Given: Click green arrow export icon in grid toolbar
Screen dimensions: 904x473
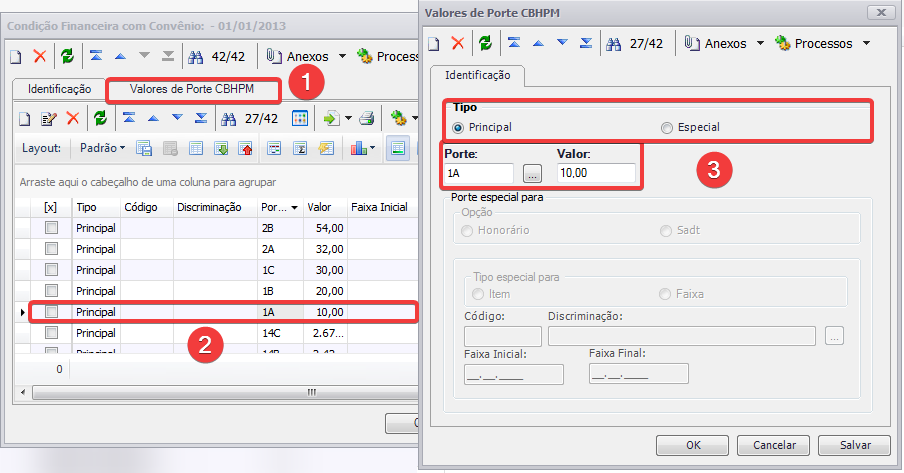Looking at the screenshot, I should point(331,118).
